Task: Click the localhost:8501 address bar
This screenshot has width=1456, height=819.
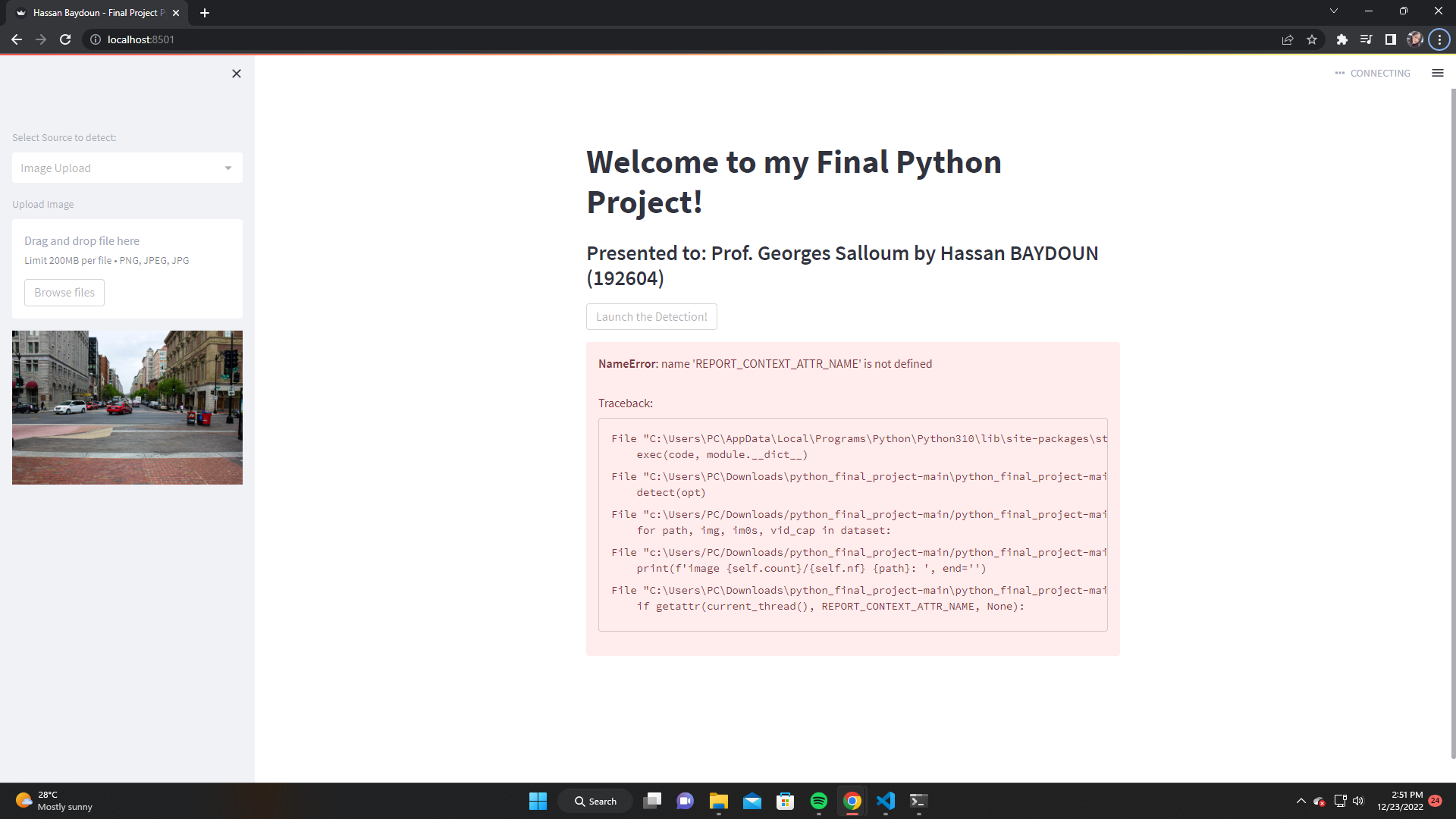Action: 682,39
